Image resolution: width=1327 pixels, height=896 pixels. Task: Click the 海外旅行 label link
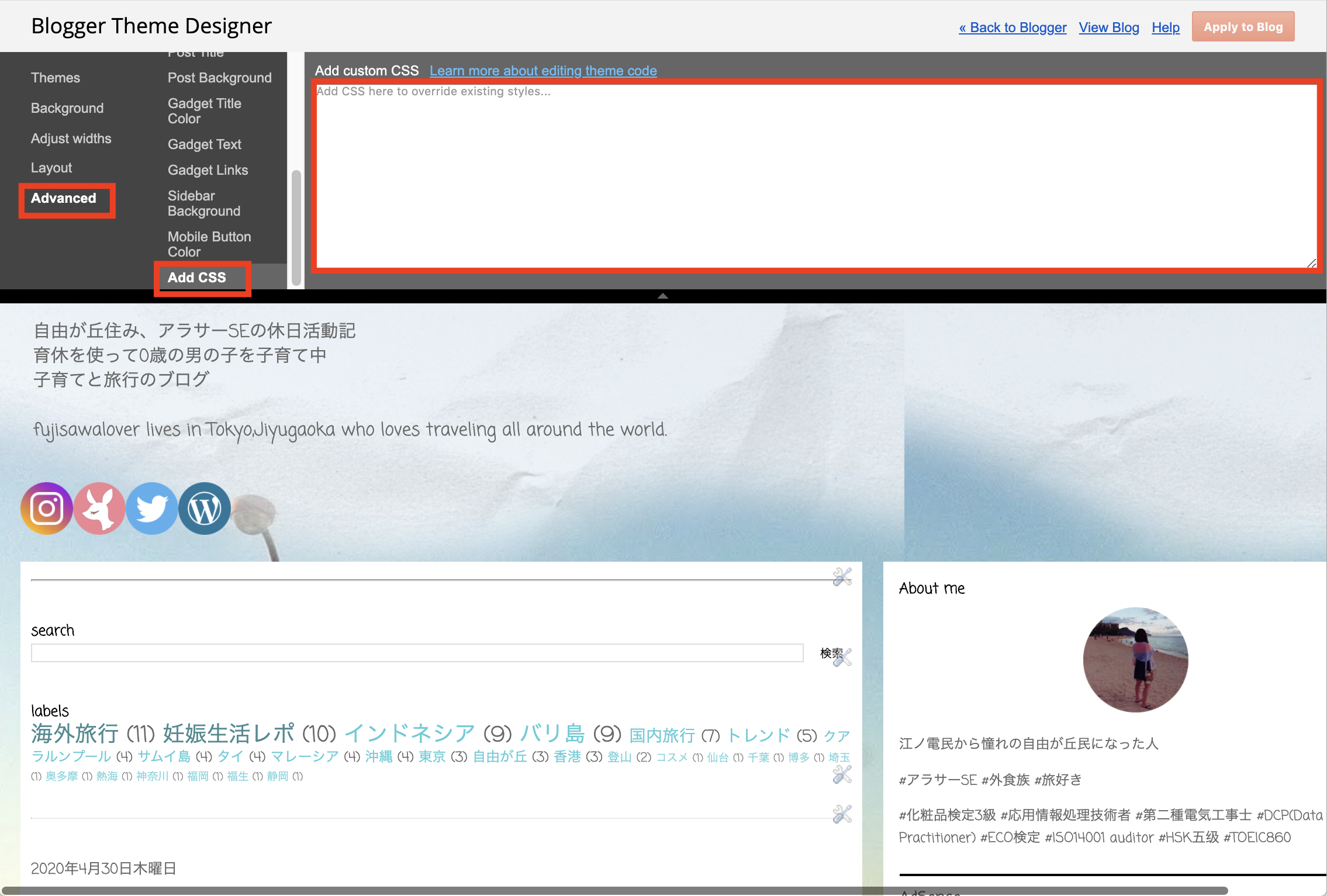tap(75, 733)
